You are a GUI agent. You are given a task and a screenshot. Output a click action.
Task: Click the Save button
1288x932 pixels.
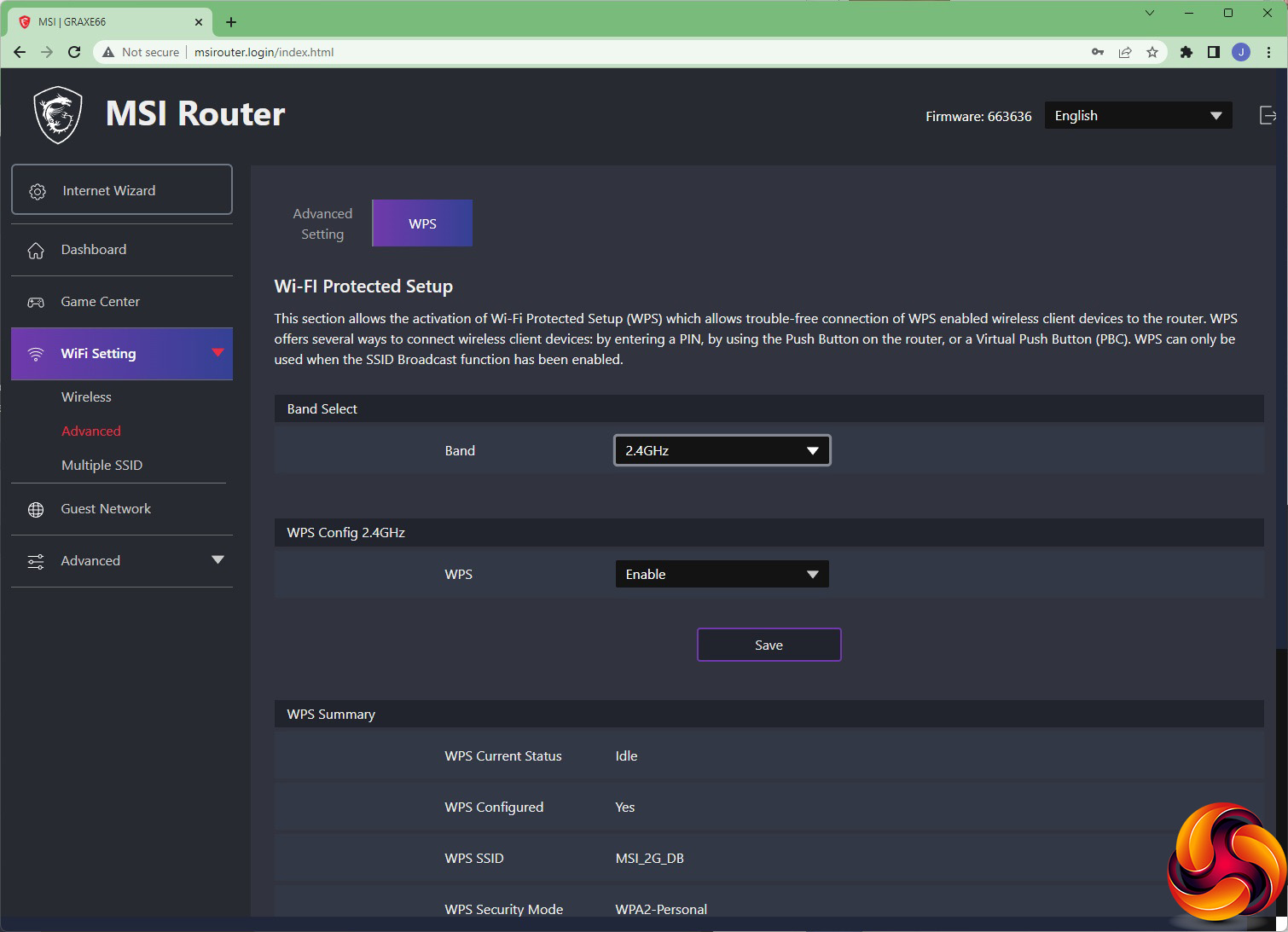pos(769,645)
